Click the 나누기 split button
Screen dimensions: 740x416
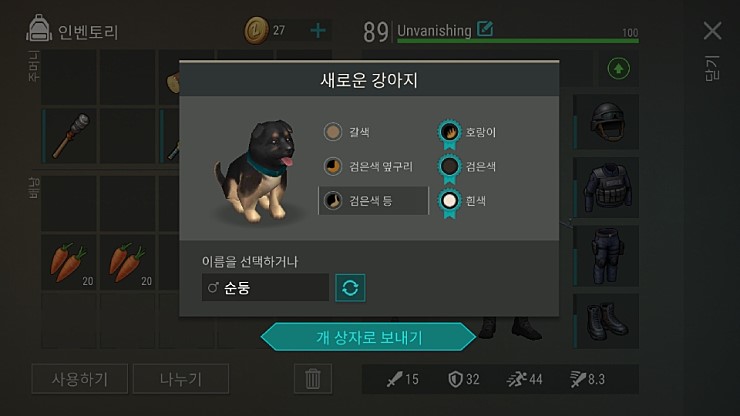[x=181, y=379]
